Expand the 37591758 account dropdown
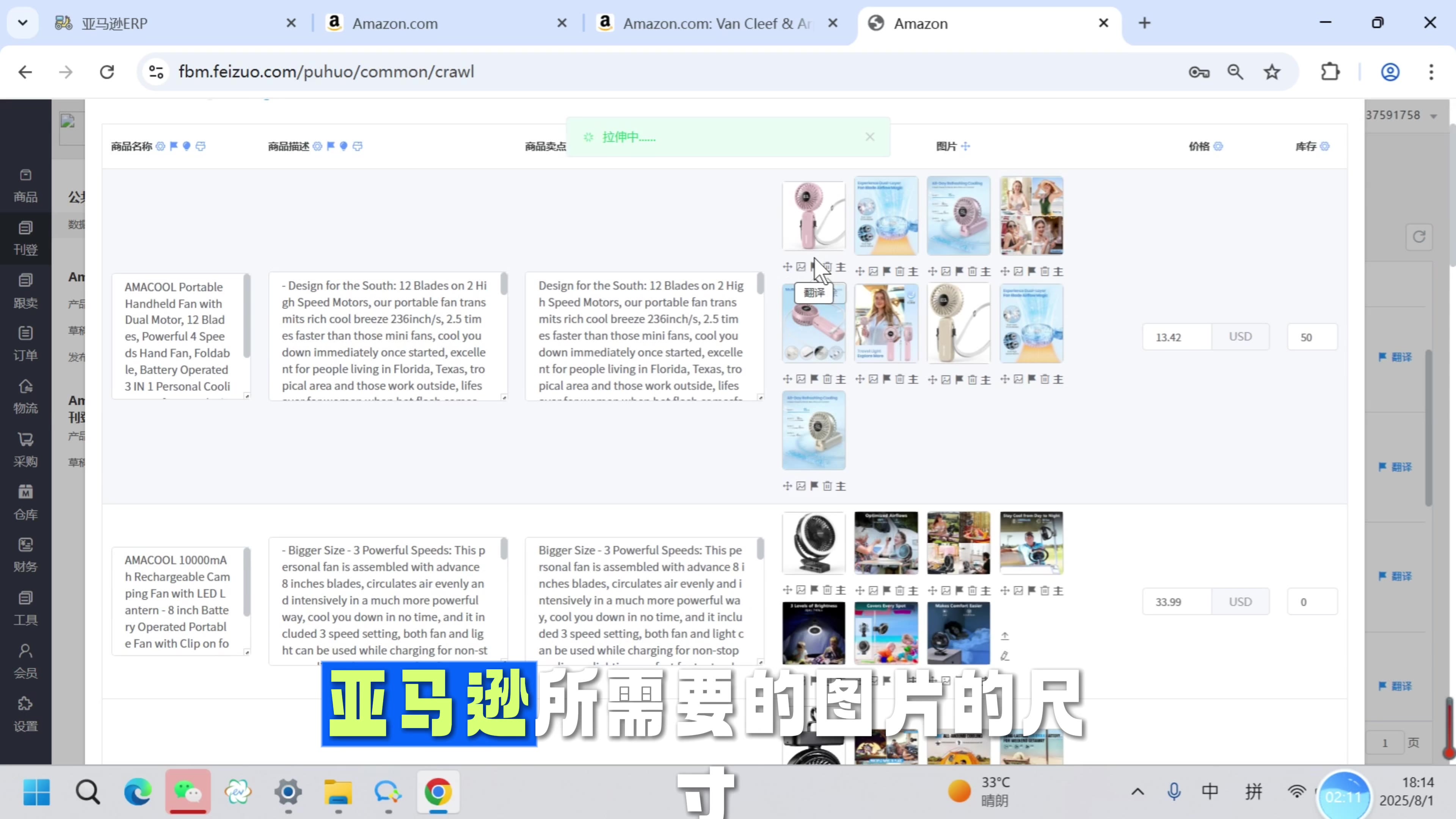 pos(1434,116)
